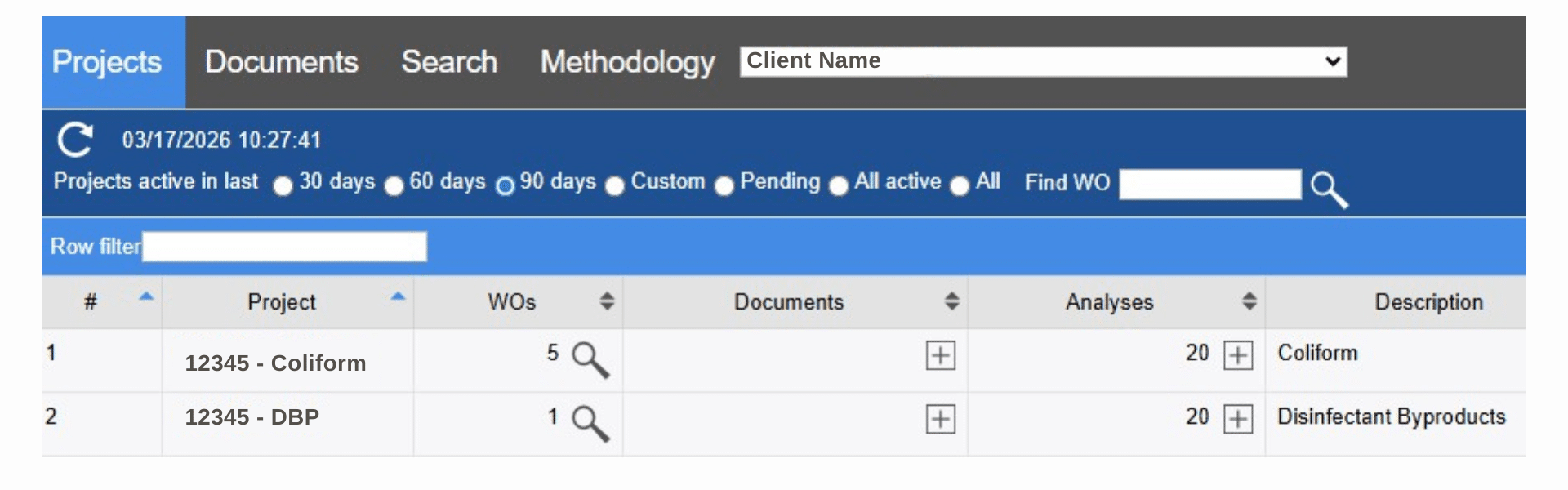The width and height of the screenshot is (1568, 490).
Task: Click the timestamp 03/17/2026 10:27:41
Action: (x=221, y=140)
